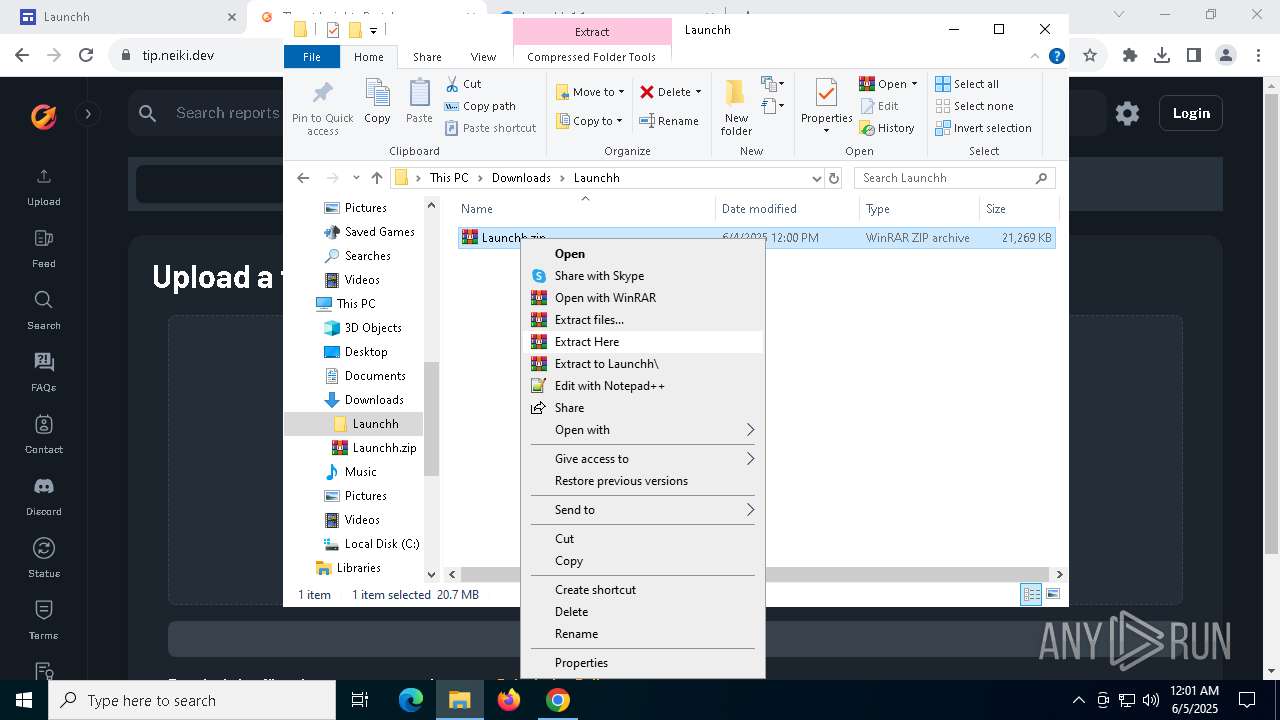The width and height of the screenshot is (1280, 720).
Task: Sort by the Date modified column
Action: pos(787,209)
